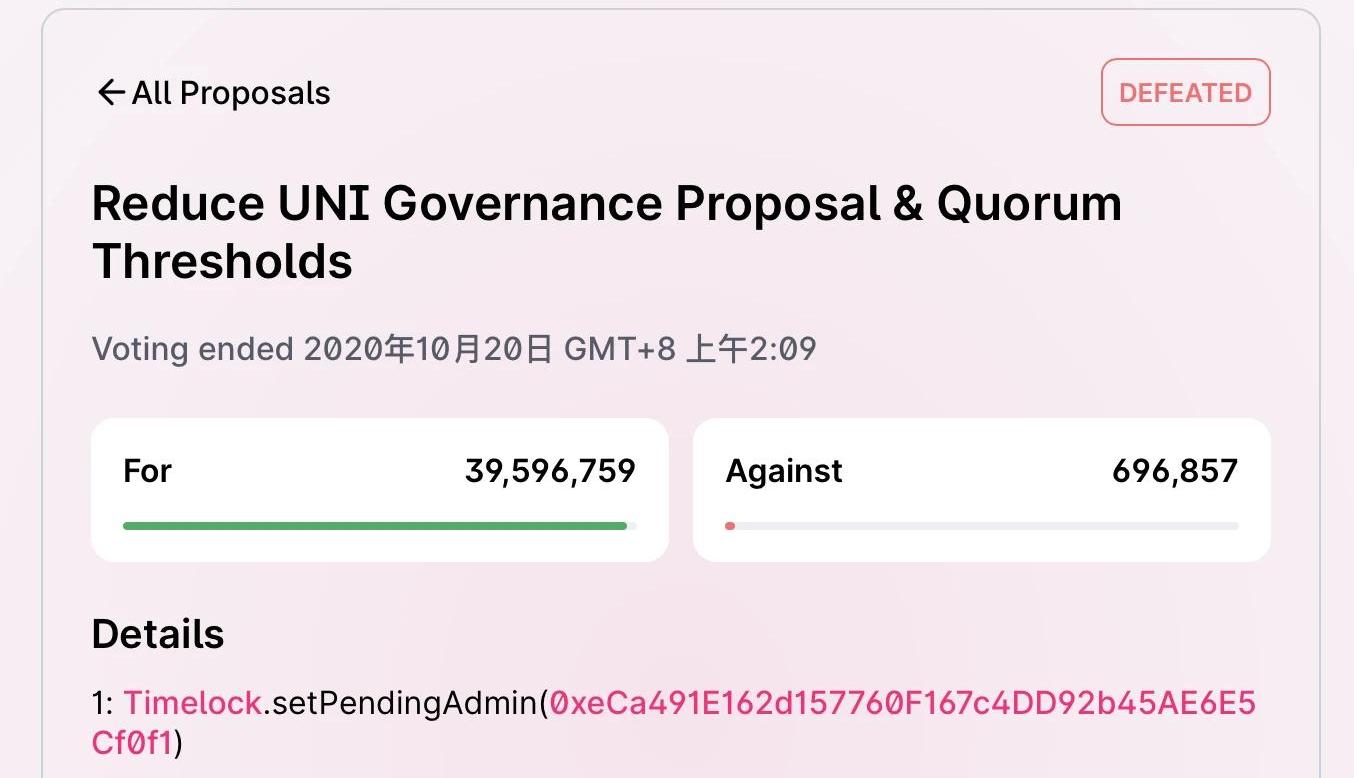Click the Details section heading
The image size is (1354, 778).
click(x=158, y=634)
